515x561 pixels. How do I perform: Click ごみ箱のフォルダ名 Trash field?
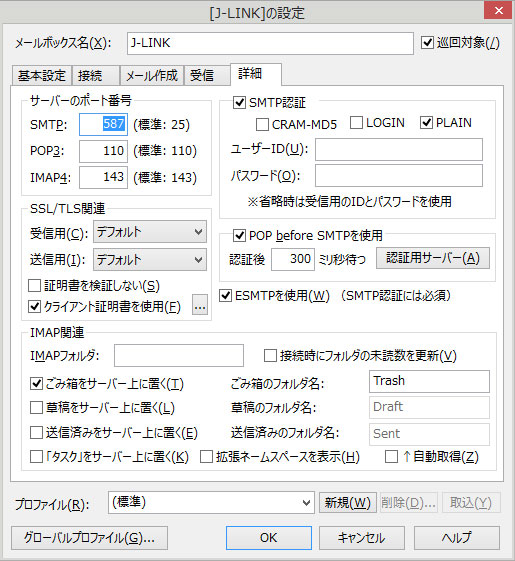pyautogui.click(x=429, y=381)
